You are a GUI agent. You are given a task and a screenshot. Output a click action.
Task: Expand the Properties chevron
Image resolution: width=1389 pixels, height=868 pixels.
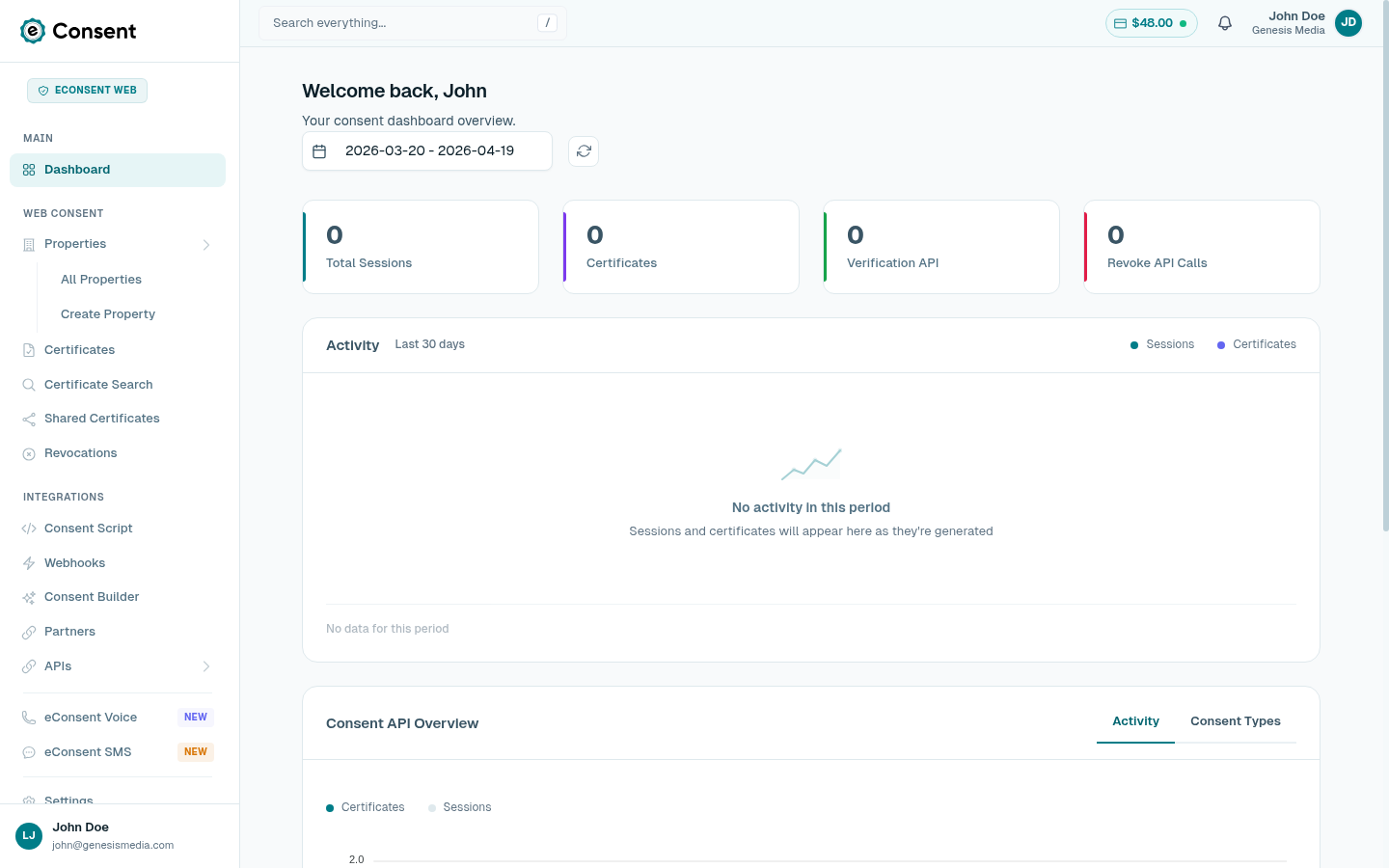pos(206,245)
